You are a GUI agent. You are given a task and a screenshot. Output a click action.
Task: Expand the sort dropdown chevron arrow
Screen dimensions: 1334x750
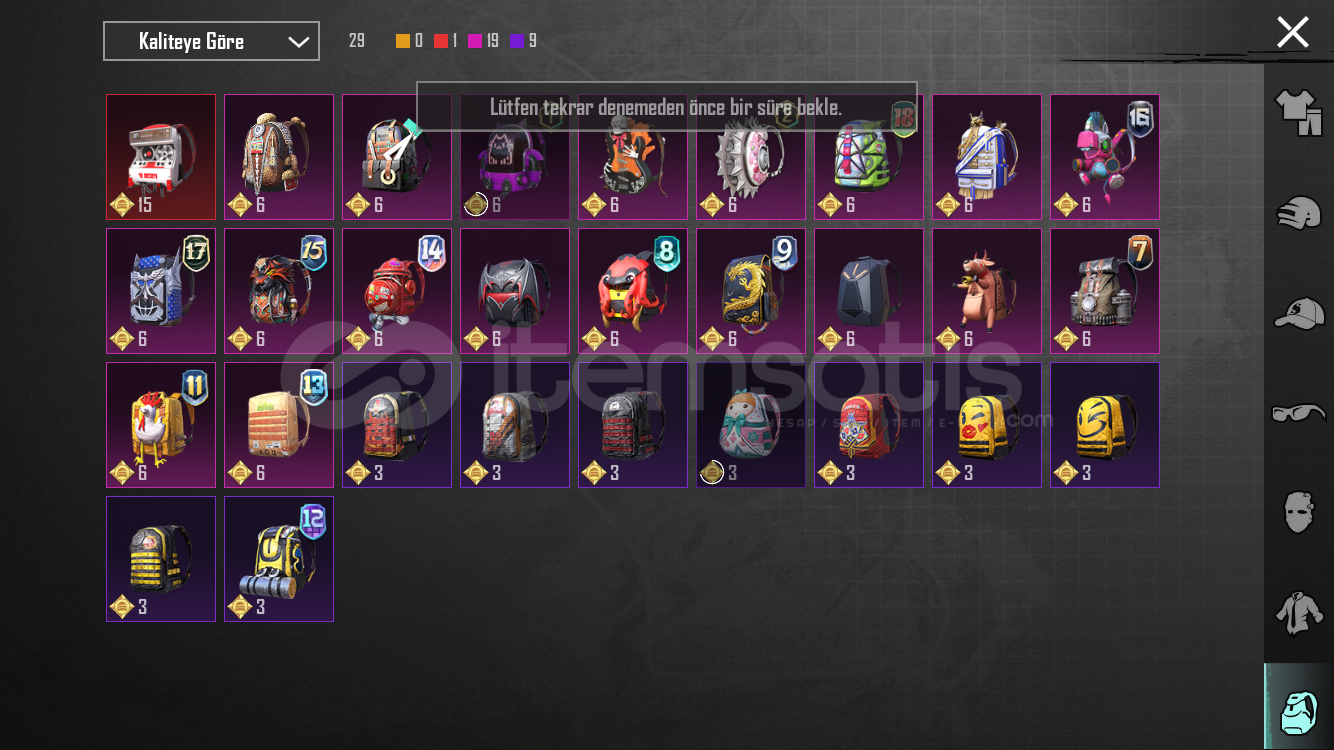(298, 42)
